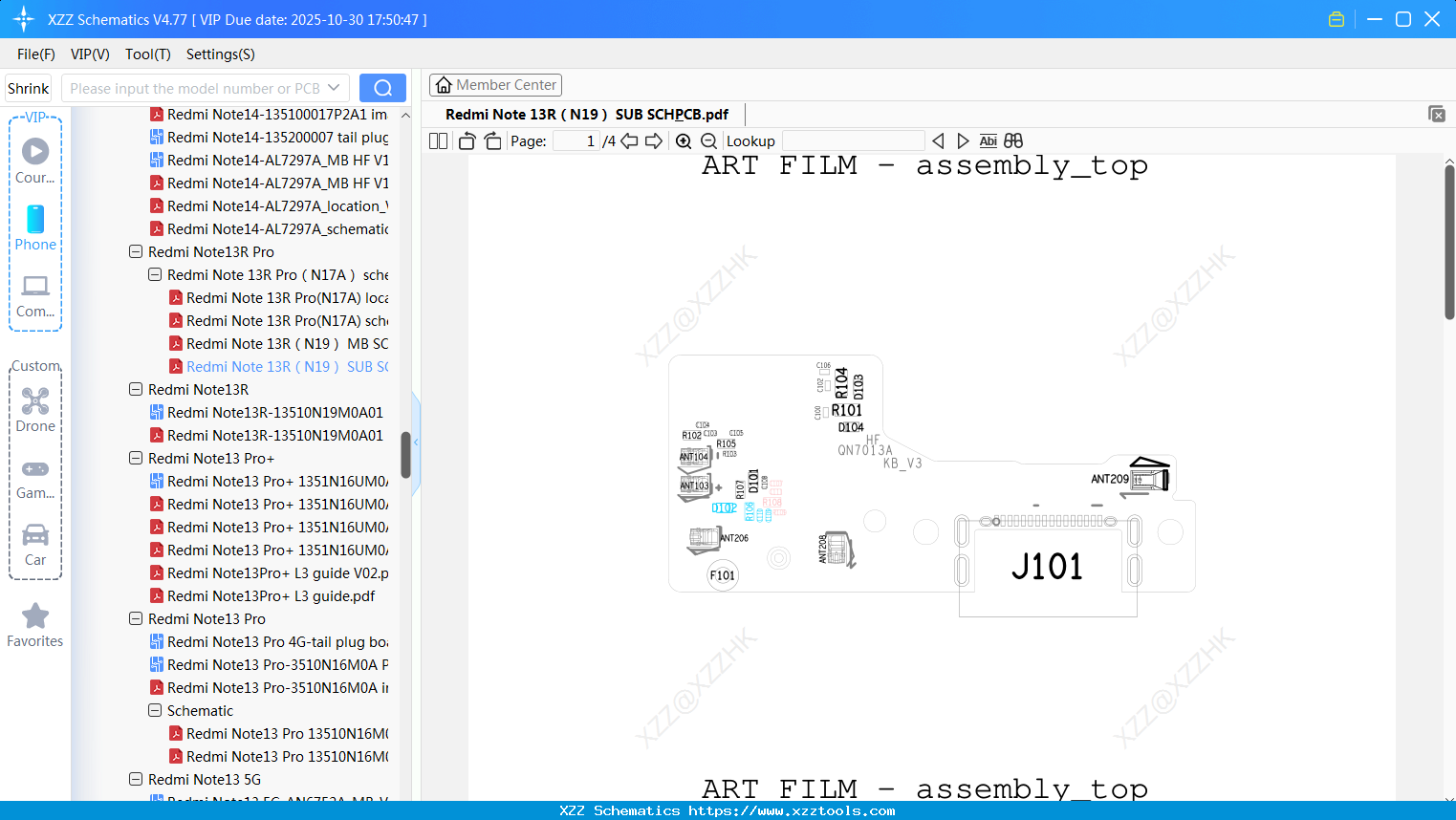Open the Member Center button
This screenshot has width=1456, height=820.
(x=495, y=85)
